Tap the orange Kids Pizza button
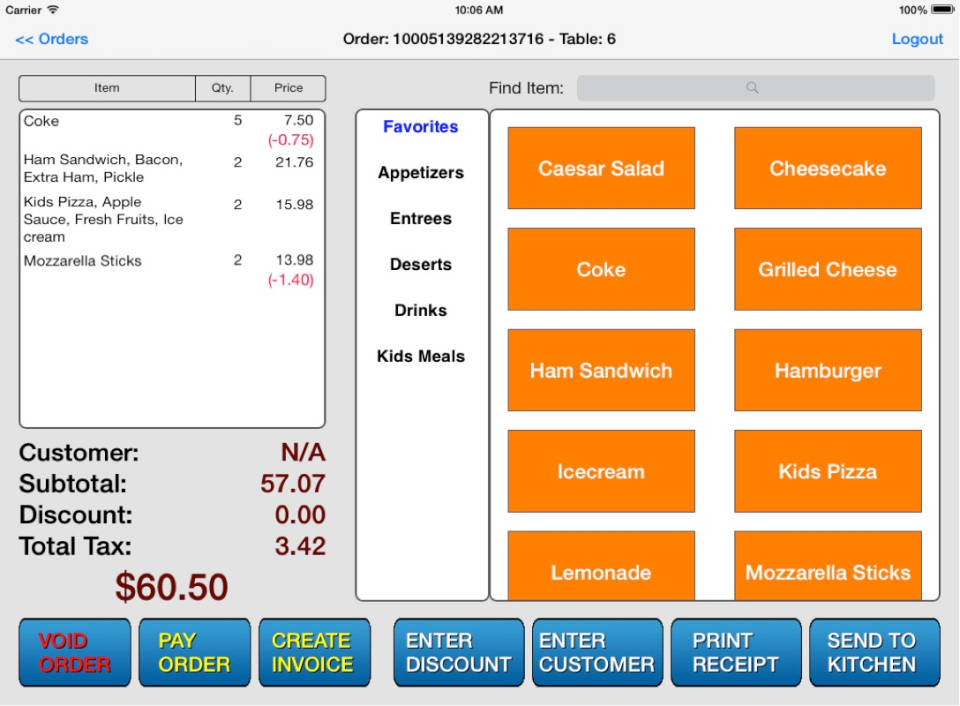 (828, 471)
